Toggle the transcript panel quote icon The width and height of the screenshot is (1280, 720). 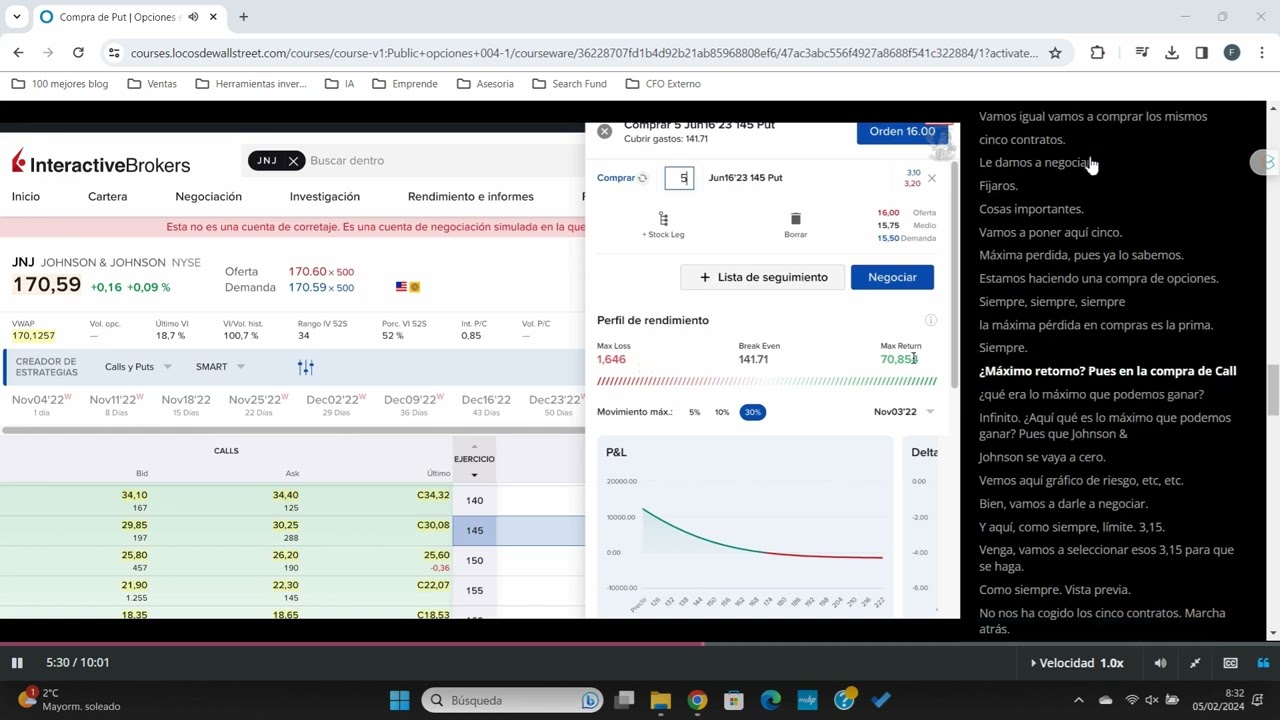[1263, 663]
